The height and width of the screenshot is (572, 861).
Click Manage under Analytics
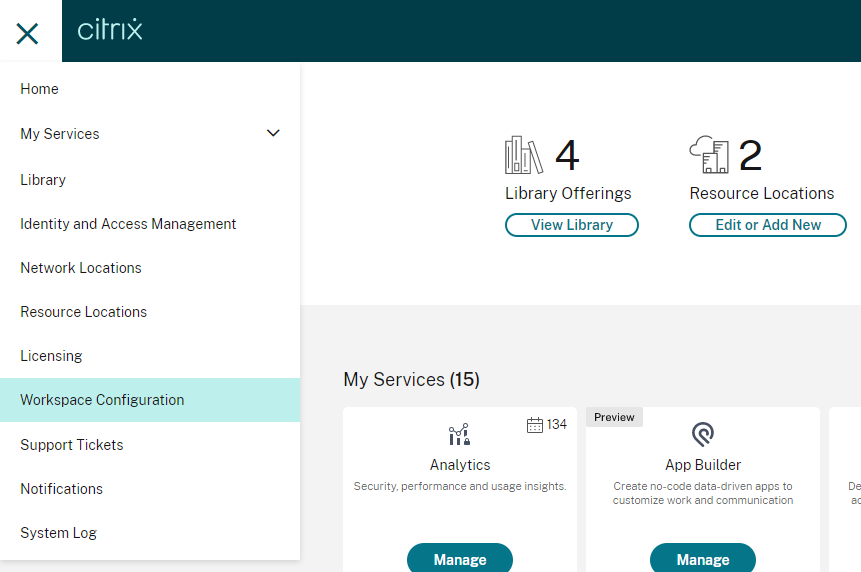tap(460, 559)
